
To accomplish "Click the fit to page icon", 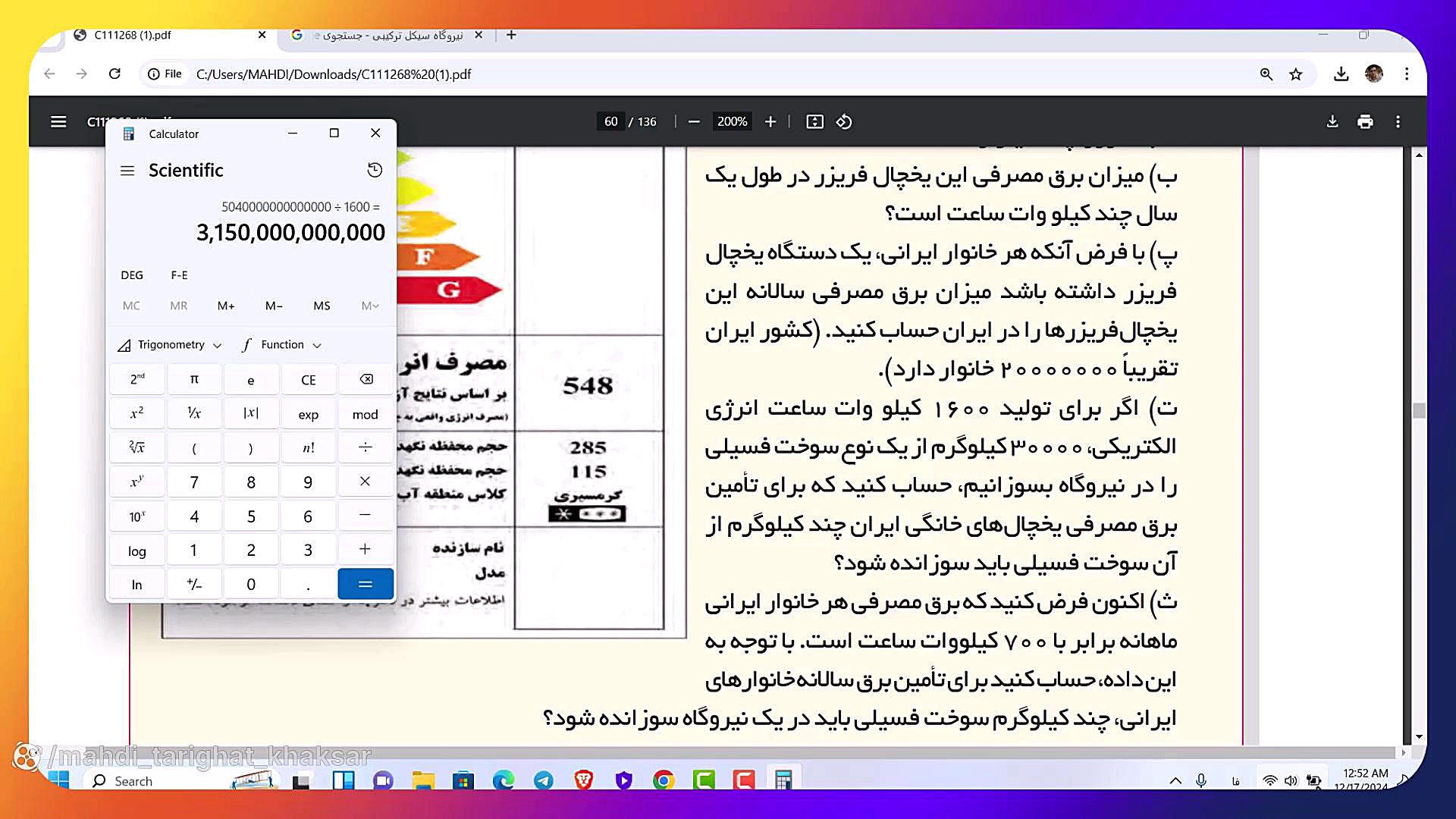I will (x=814, y=121).
